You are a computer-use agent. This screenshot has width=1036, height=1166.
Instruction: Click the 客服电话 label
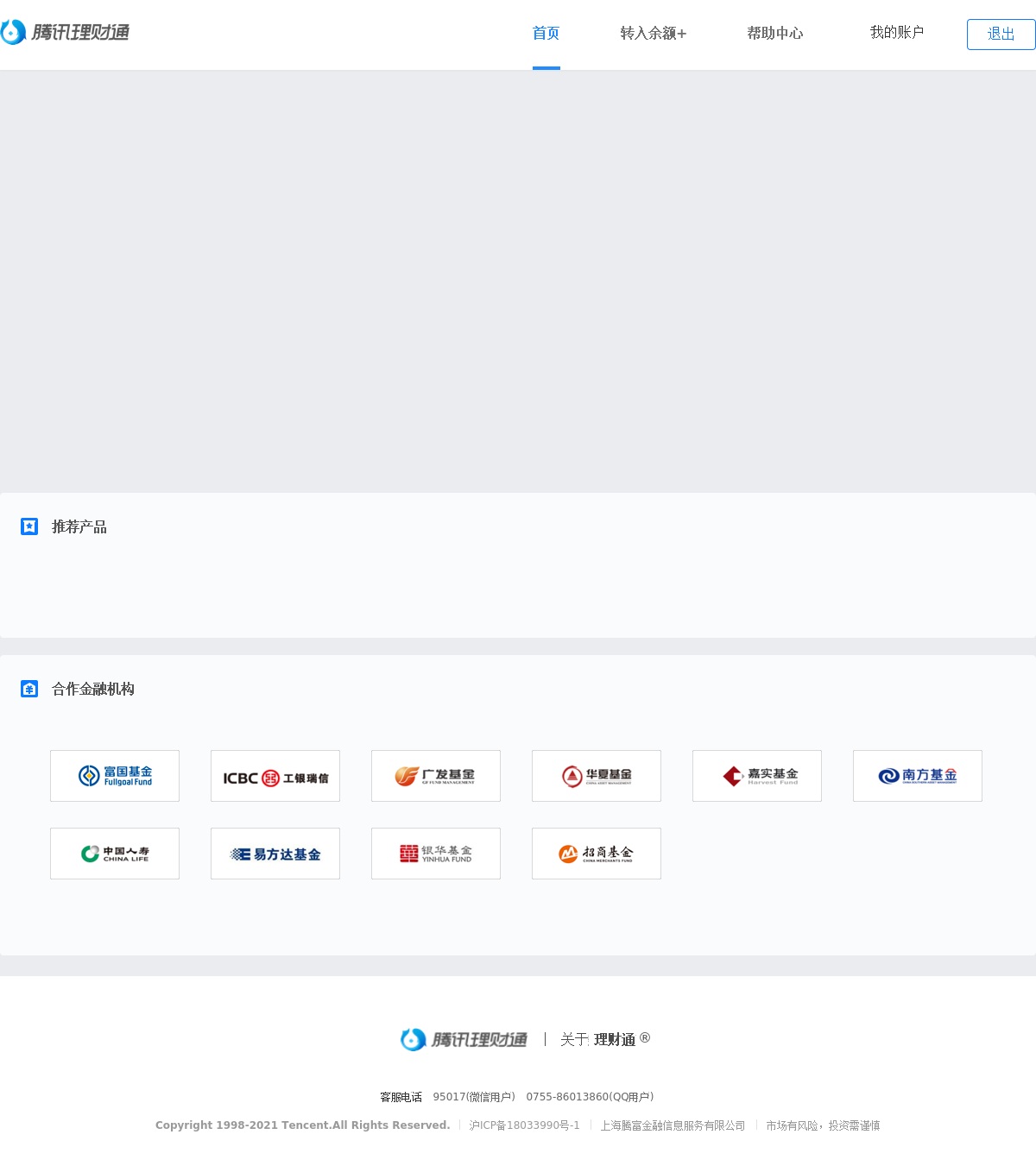pos(401,1097)
